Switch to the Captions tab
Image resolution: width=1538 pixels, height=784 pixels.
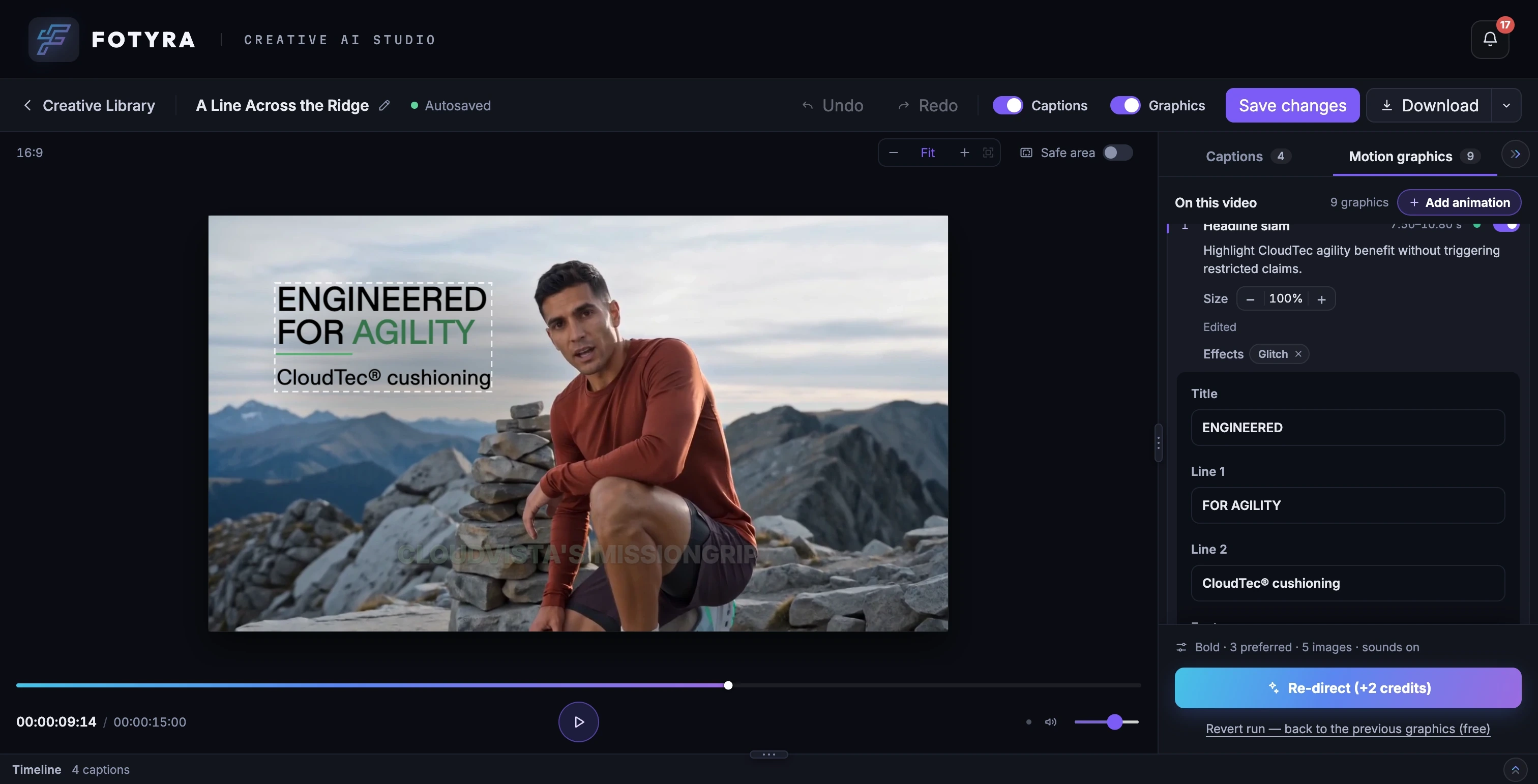click(x=1248, y=156)
